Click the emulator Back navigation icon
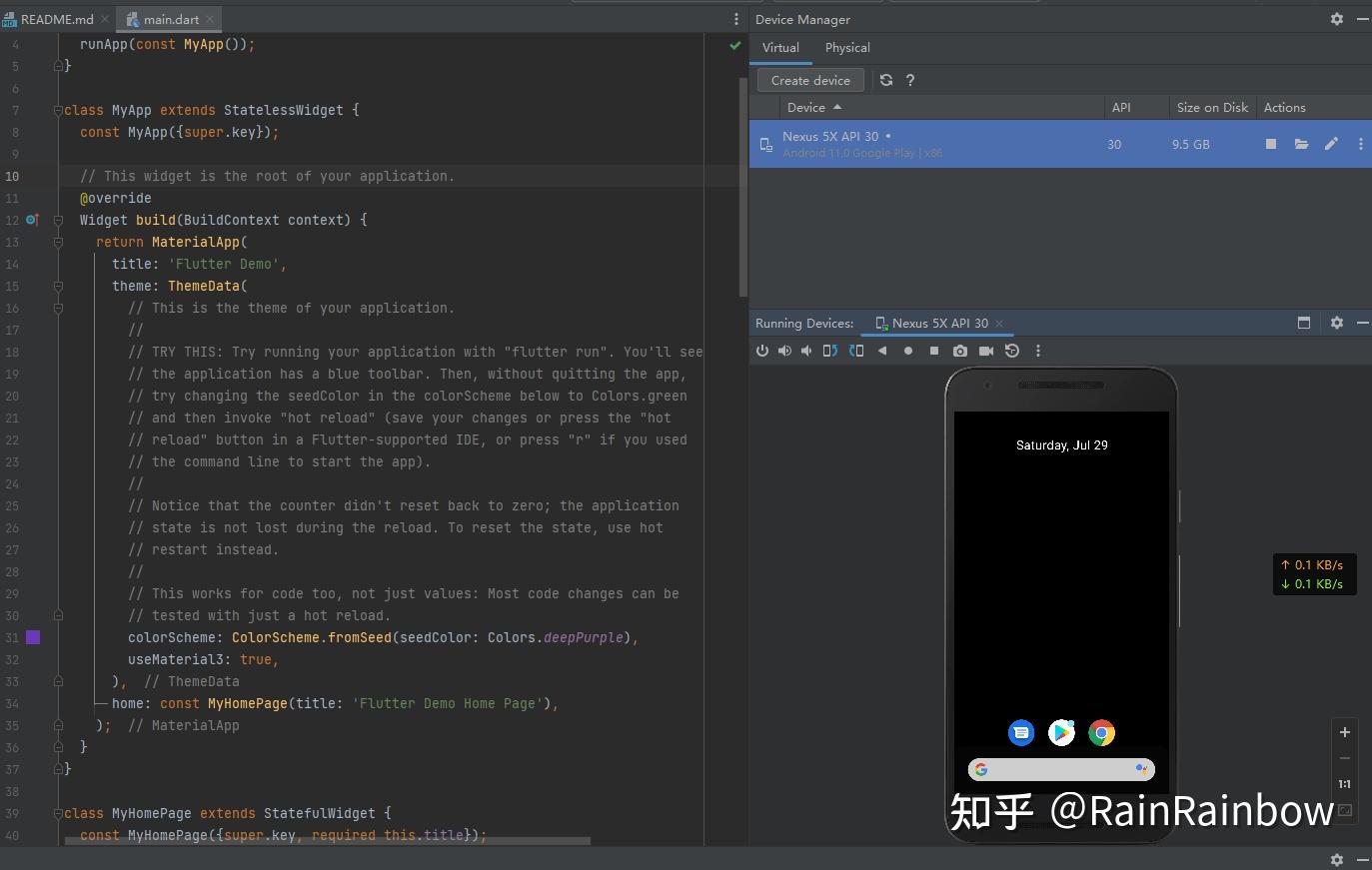This screenshot has width=1372, height=870. pyautogui.click(x=882, y=351)
